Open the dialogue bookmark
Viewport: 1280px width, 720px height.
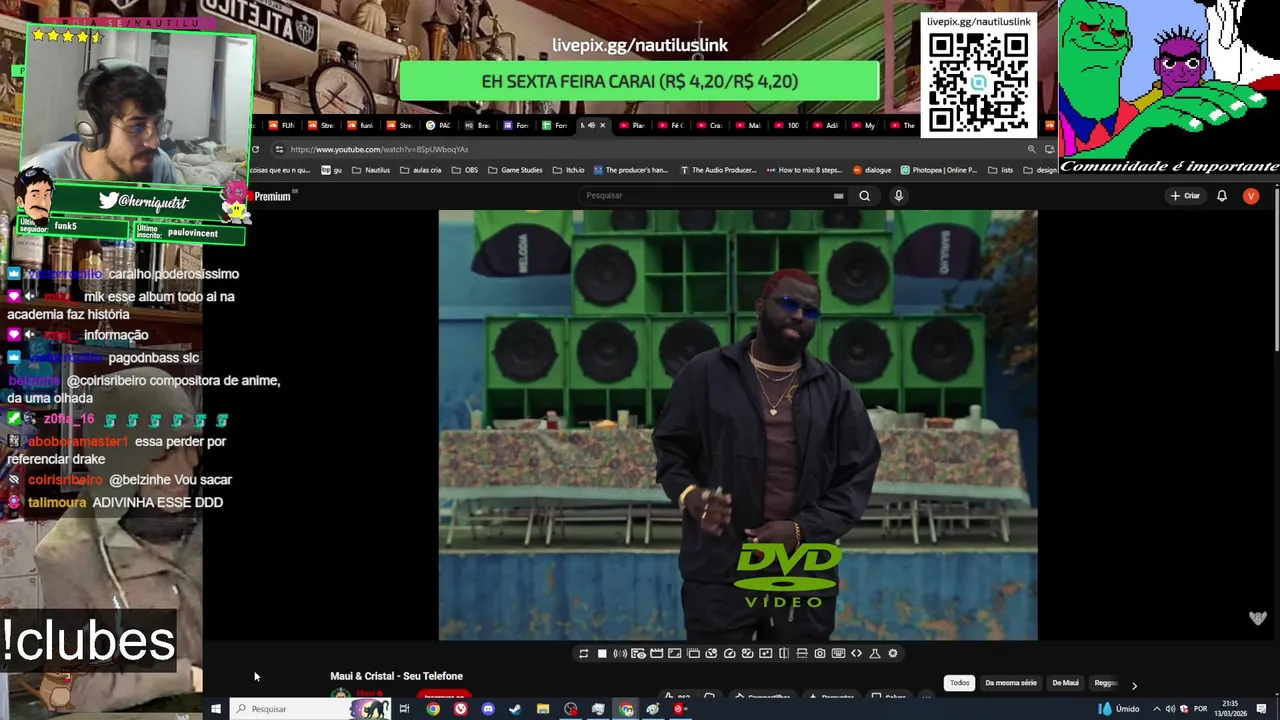pos(872,170)
